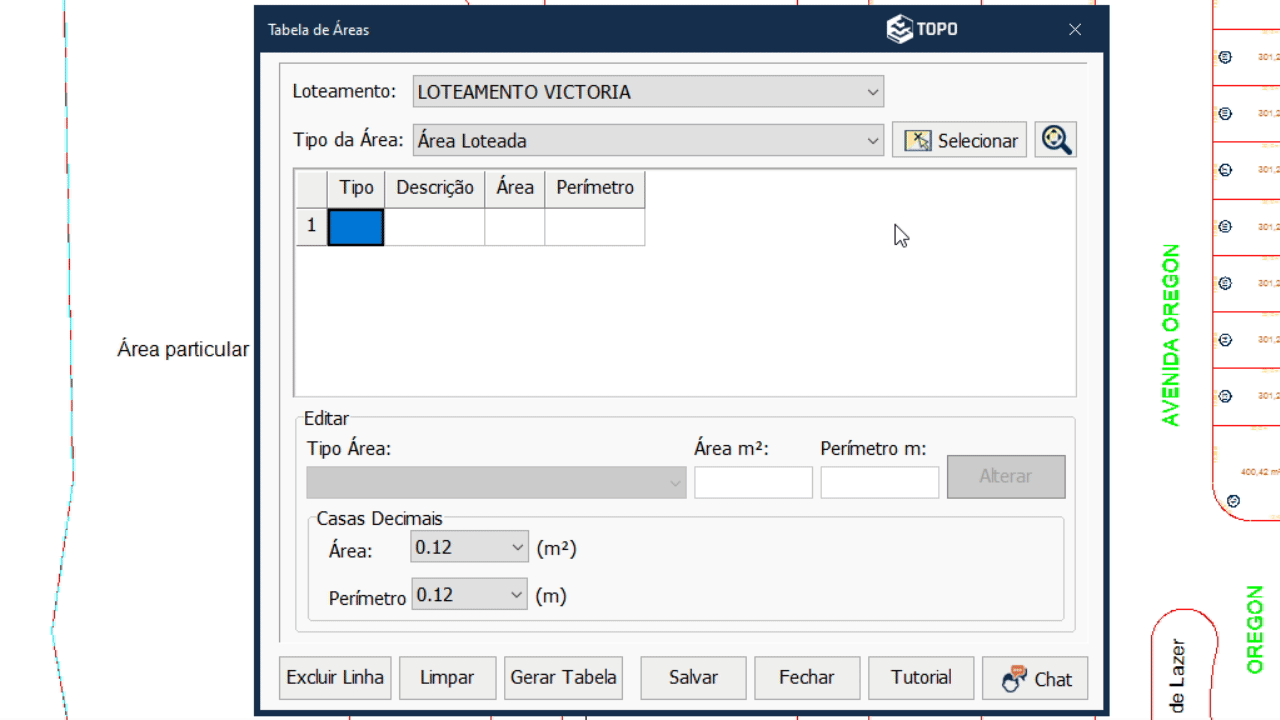Save with the Salvar button

[693, 678]
